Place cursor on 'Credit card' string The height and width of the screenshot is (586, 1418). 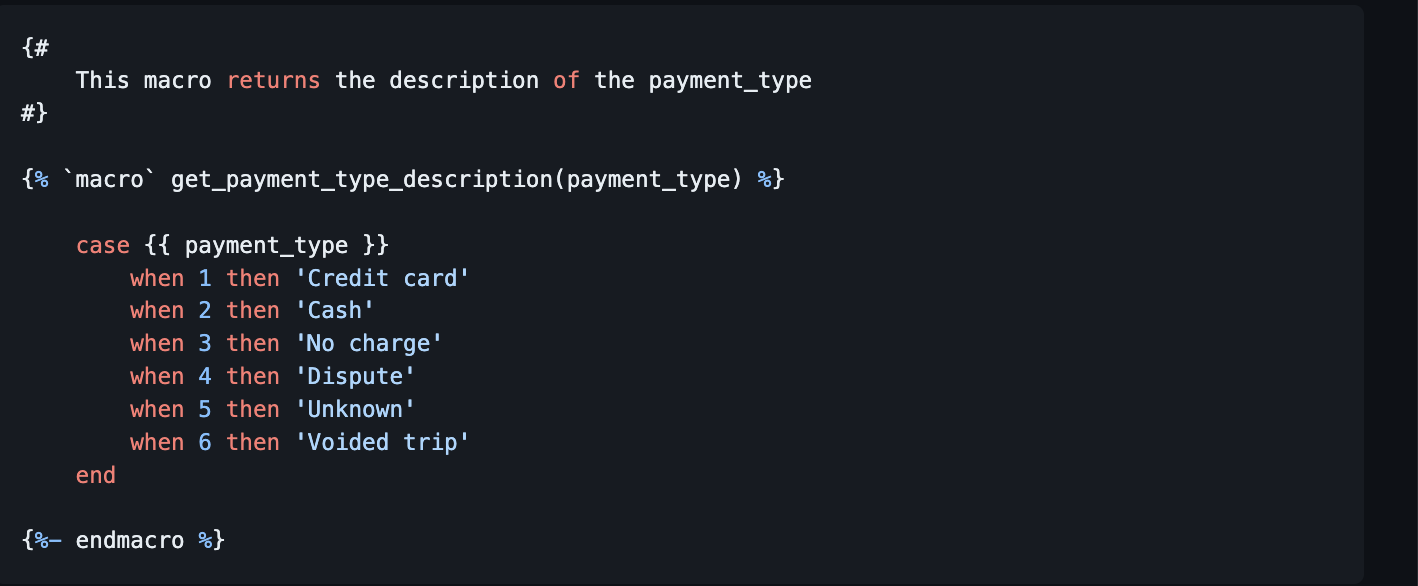click(x=382, y=278)
